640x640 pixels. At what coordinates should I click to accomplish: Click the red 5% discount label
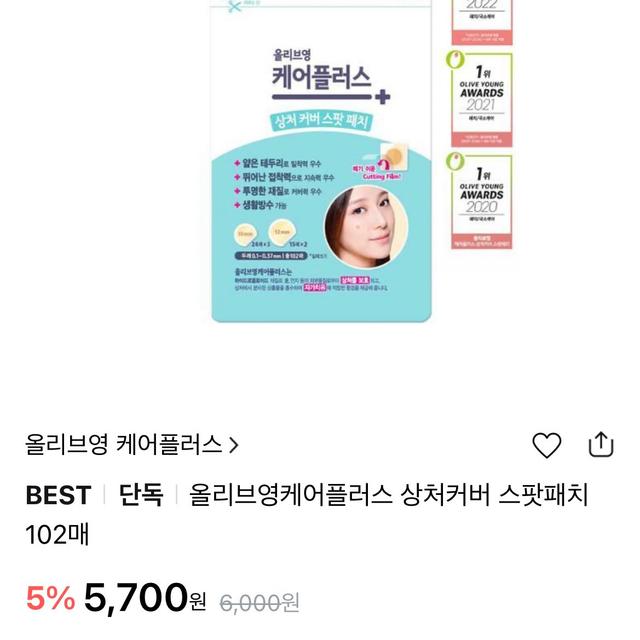coord(51,598)
